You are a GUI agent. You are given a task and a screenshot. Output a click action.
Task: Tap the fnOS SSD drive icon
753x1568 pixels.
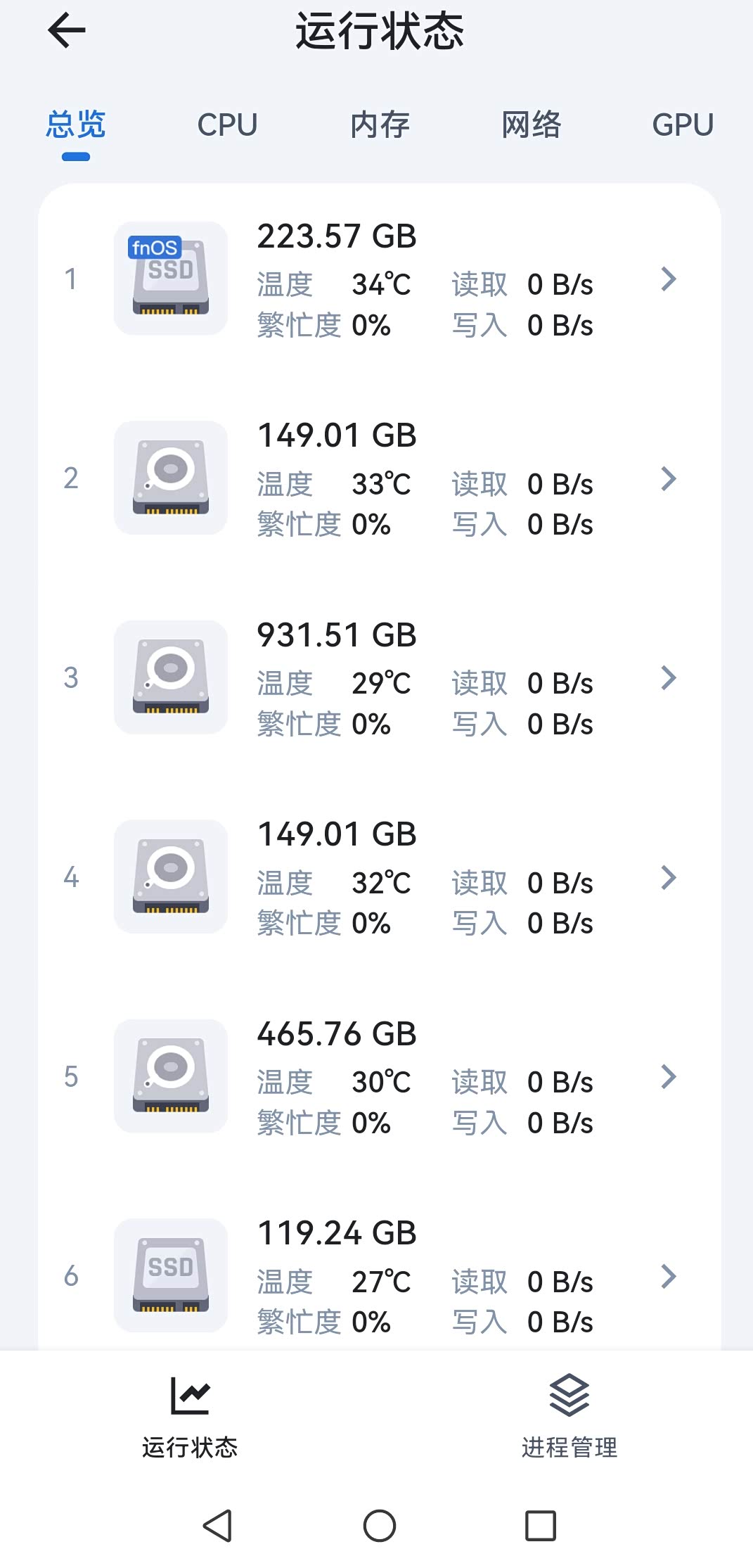pyautogui.click(x=171, y=279)
